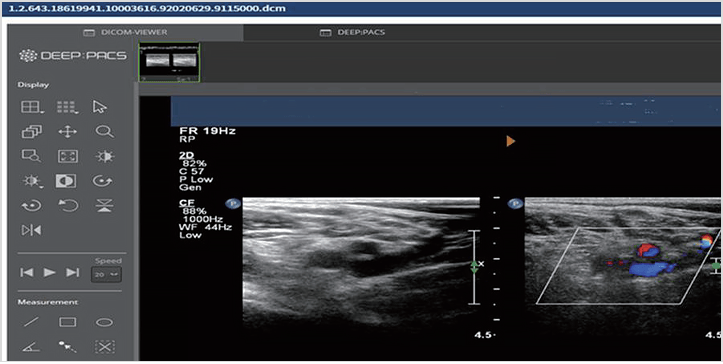
Task: Click the left image P badge
Action: tap(233, 203)
